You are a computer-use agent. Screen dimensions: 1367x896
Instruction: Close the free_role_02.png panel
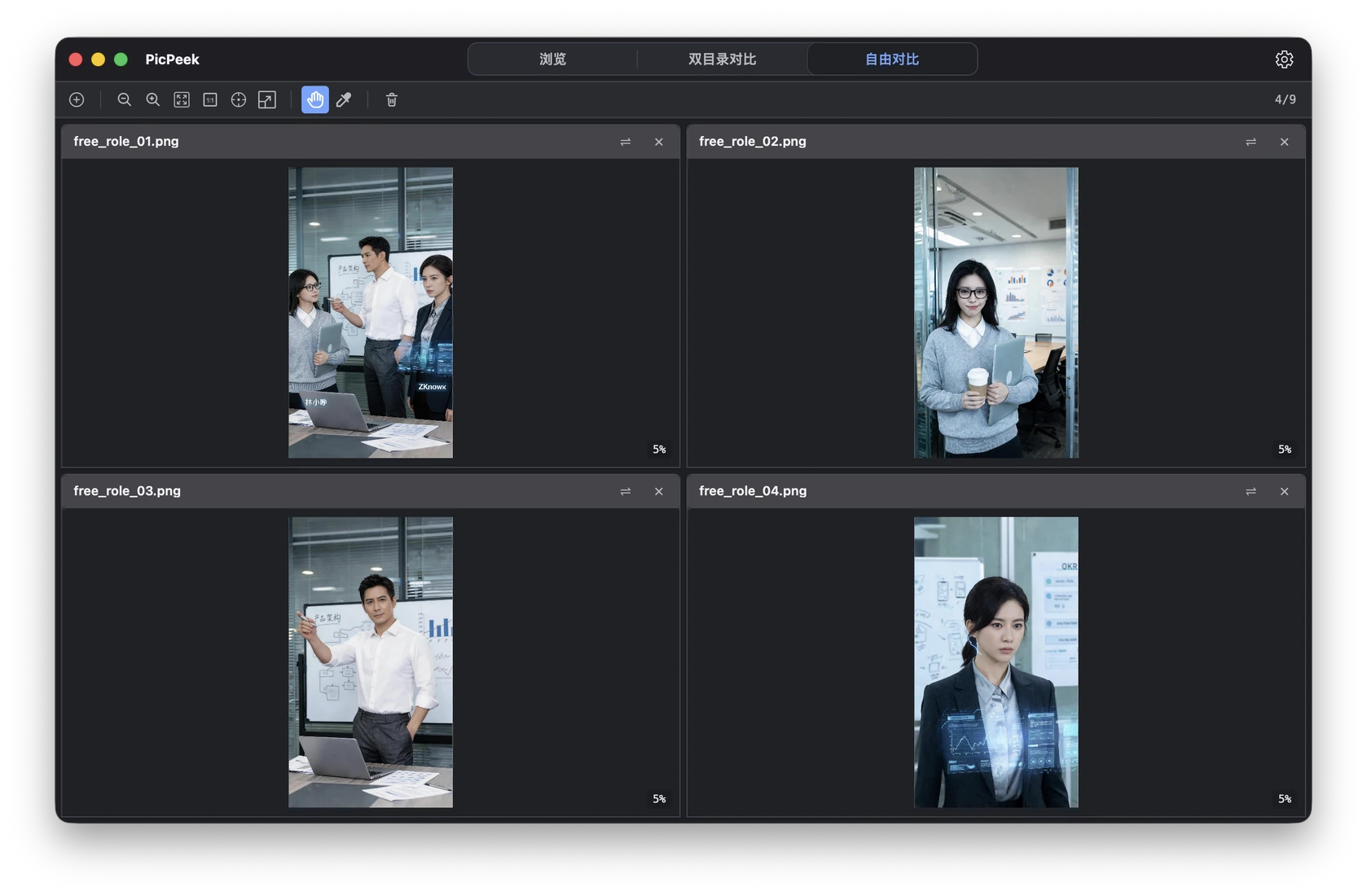click(x=1285, y=142)
